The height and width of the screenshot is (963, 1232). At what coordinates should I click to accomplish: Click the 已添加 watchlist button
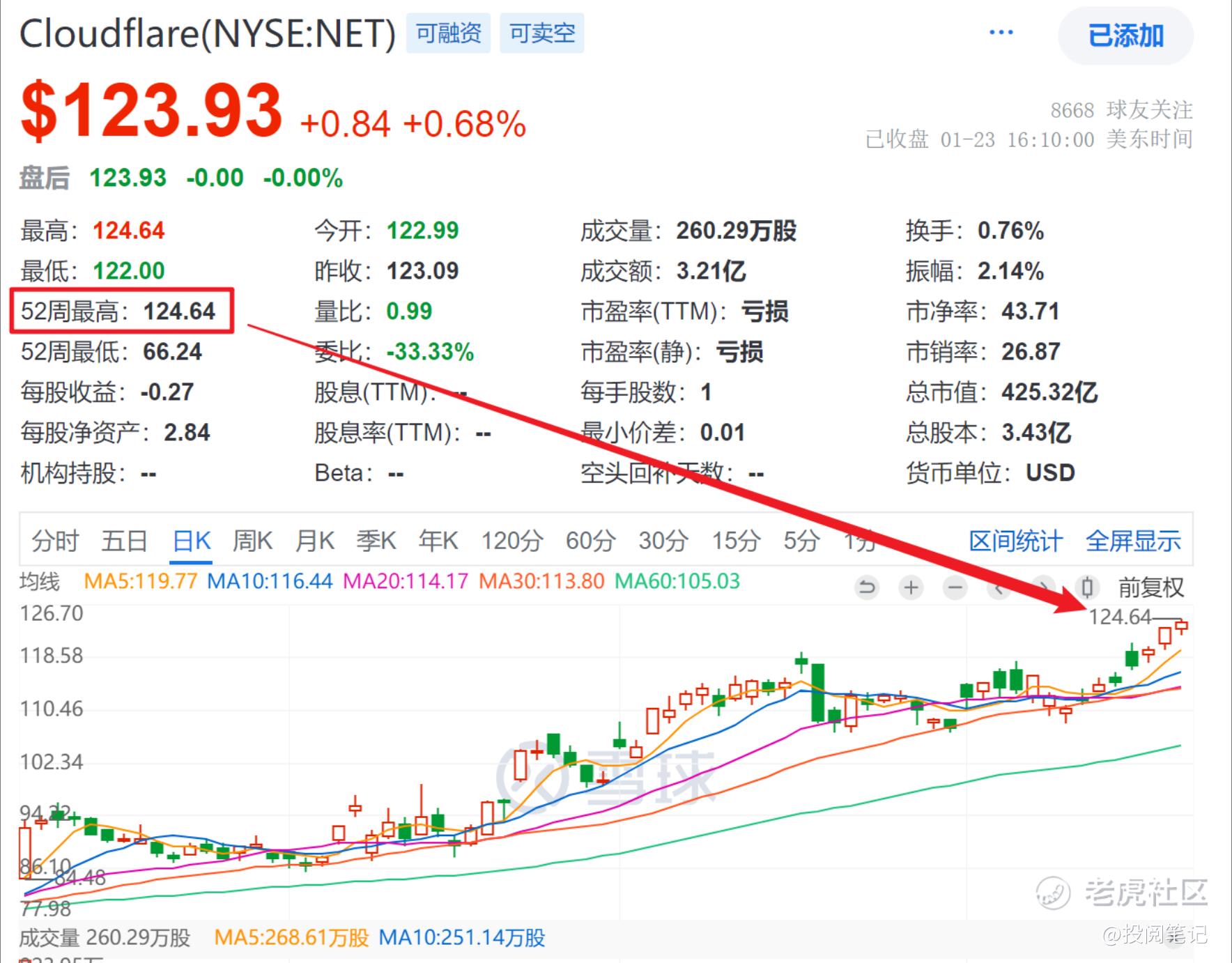tap(1126, 36)
